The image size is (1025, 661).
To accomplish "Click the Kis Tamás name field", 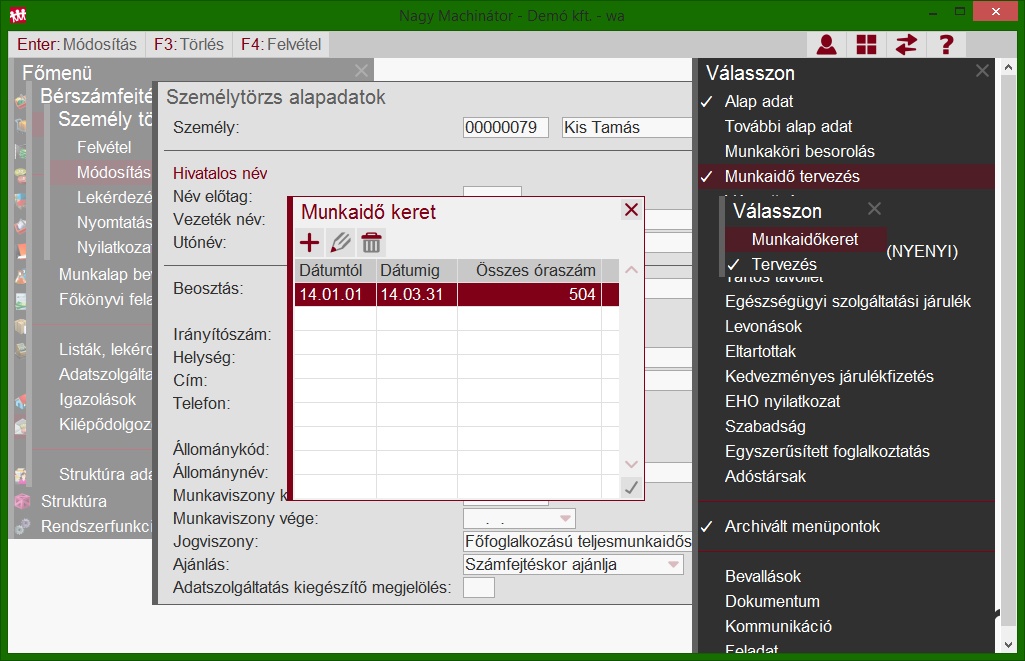I will [626, 127].
